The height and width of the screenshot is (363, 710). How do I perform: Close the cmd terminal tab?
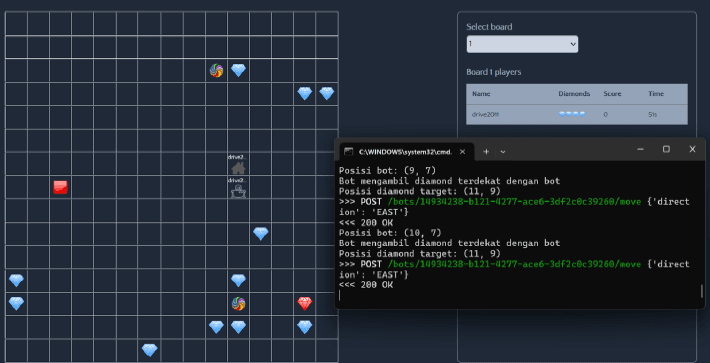click(462, 152)
